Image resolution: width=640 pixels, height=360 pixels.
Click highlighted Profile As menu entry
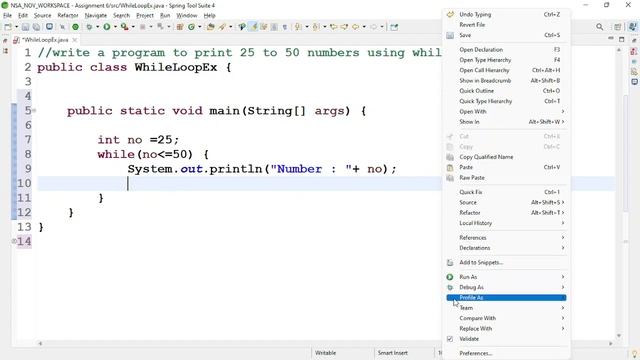tap(506, 298)
